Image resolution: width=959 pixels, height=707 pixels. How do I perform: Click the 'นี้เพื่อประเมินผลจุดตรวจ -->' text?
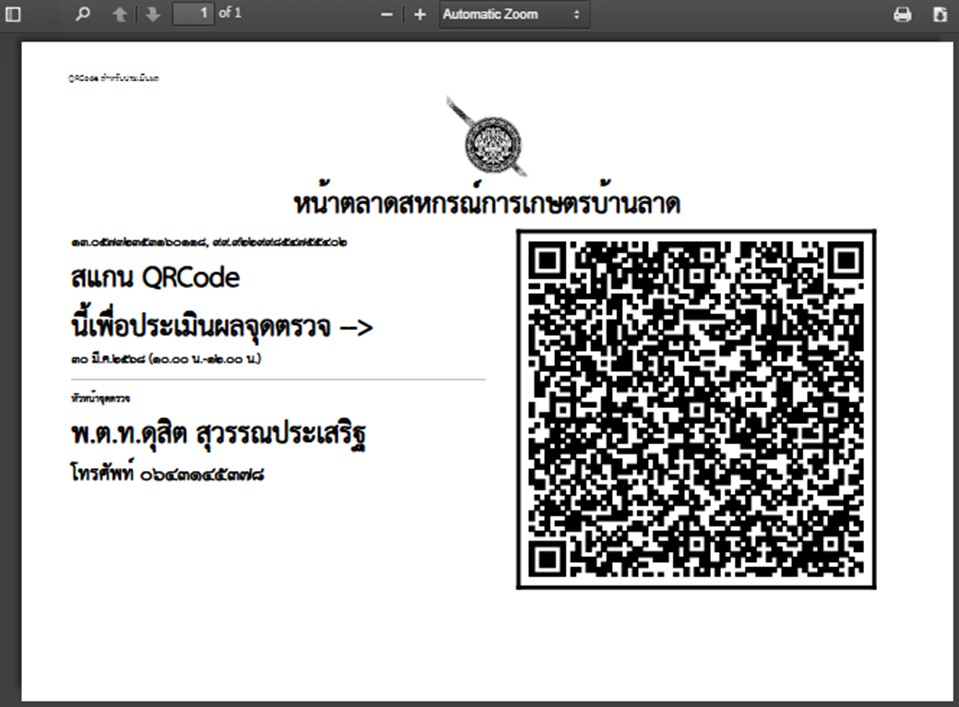[221, 326]
